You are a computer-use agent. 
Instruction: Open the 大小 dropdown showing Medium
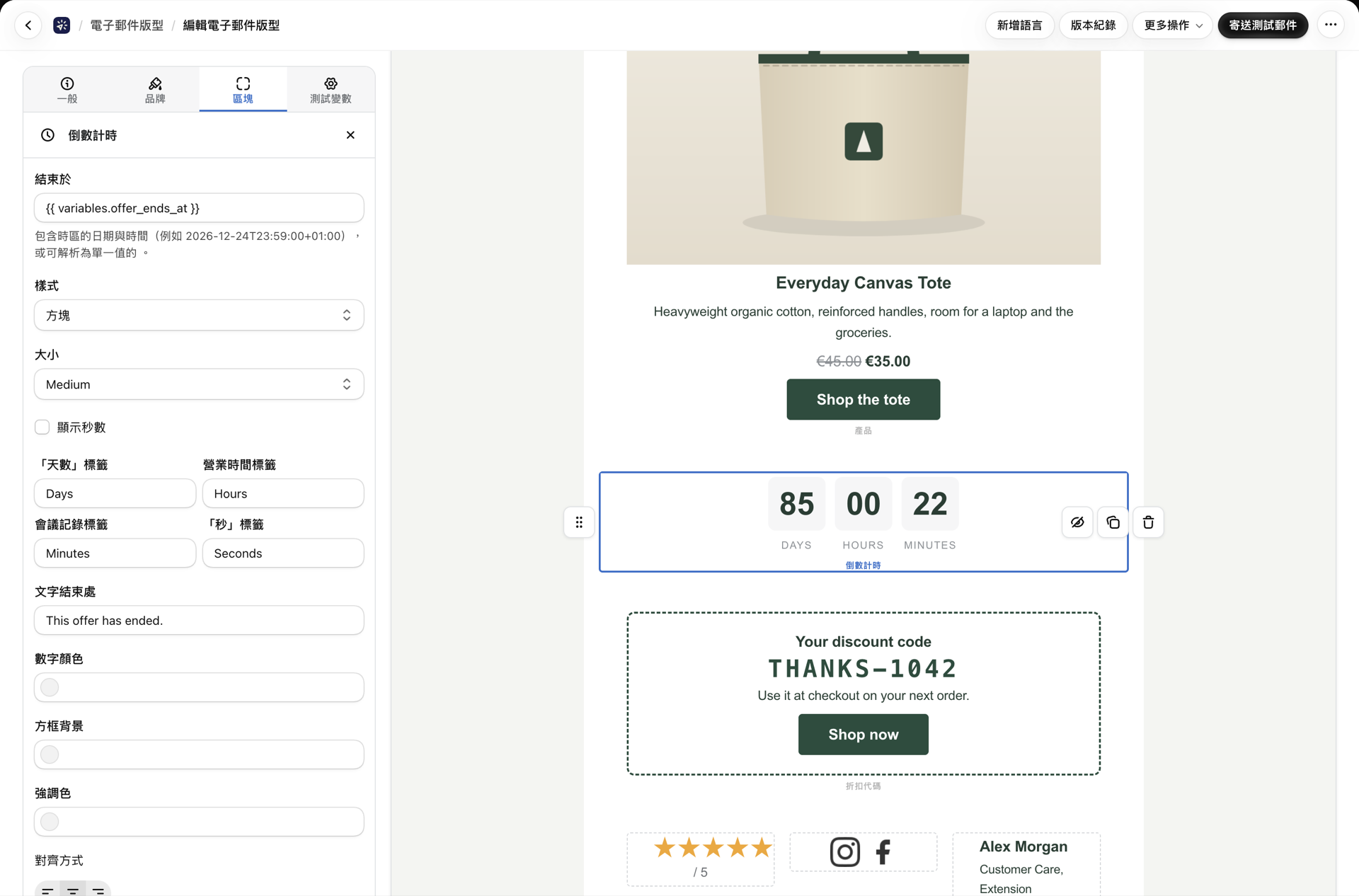coord(199,384)
